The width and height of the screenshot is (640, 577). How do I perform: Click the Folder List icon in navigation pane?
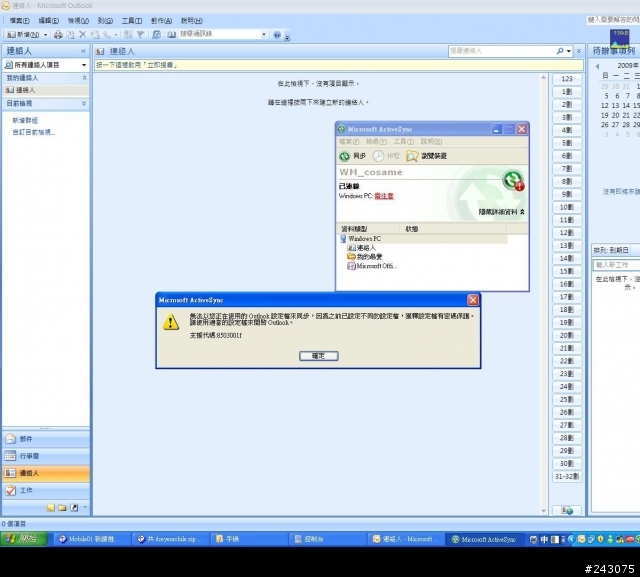pos(62,508)
